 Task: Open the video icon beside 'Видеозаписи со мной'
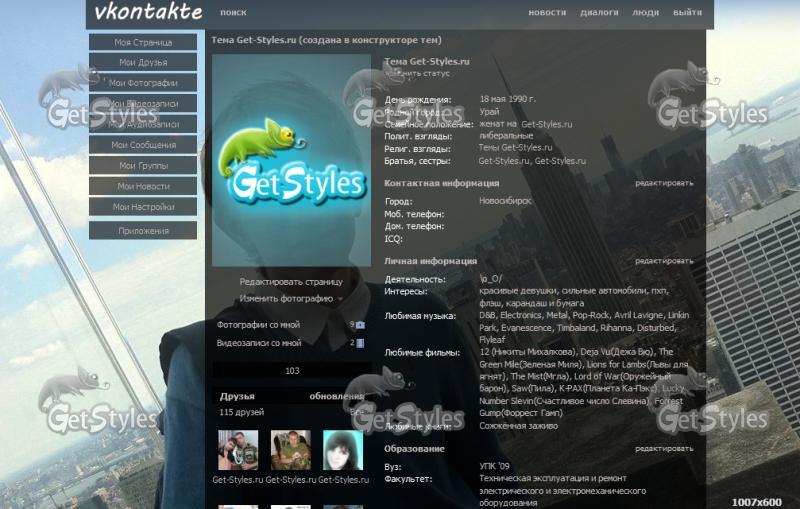(x=360, y=343)
